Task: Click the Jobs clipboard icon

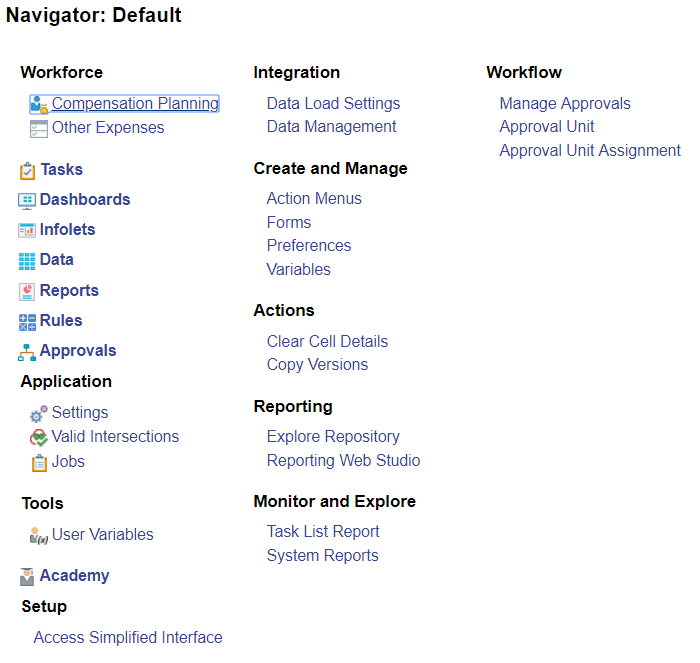Action: coord(39,463)
